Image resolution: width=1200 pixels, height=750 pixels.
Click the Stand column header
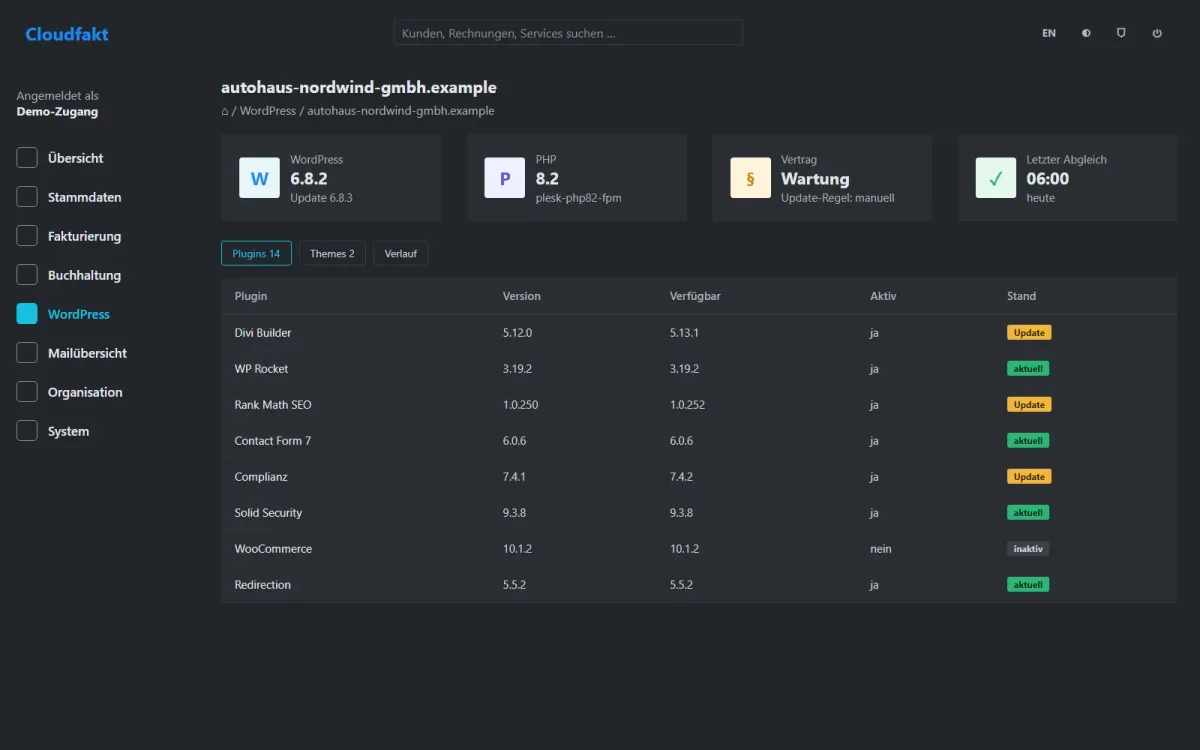click(1021, 296)
